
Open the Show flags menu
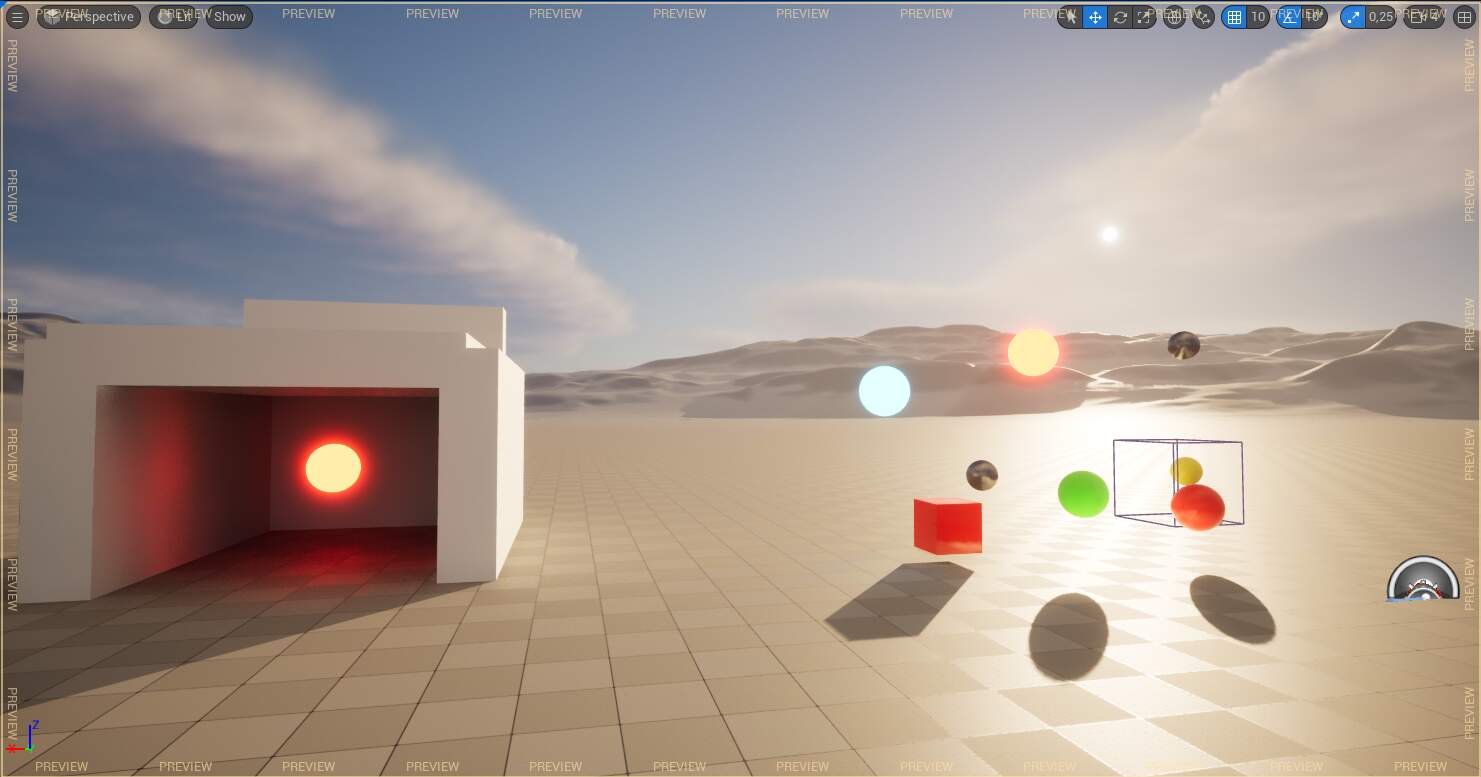pyautogui.click(x=229, y=17)
